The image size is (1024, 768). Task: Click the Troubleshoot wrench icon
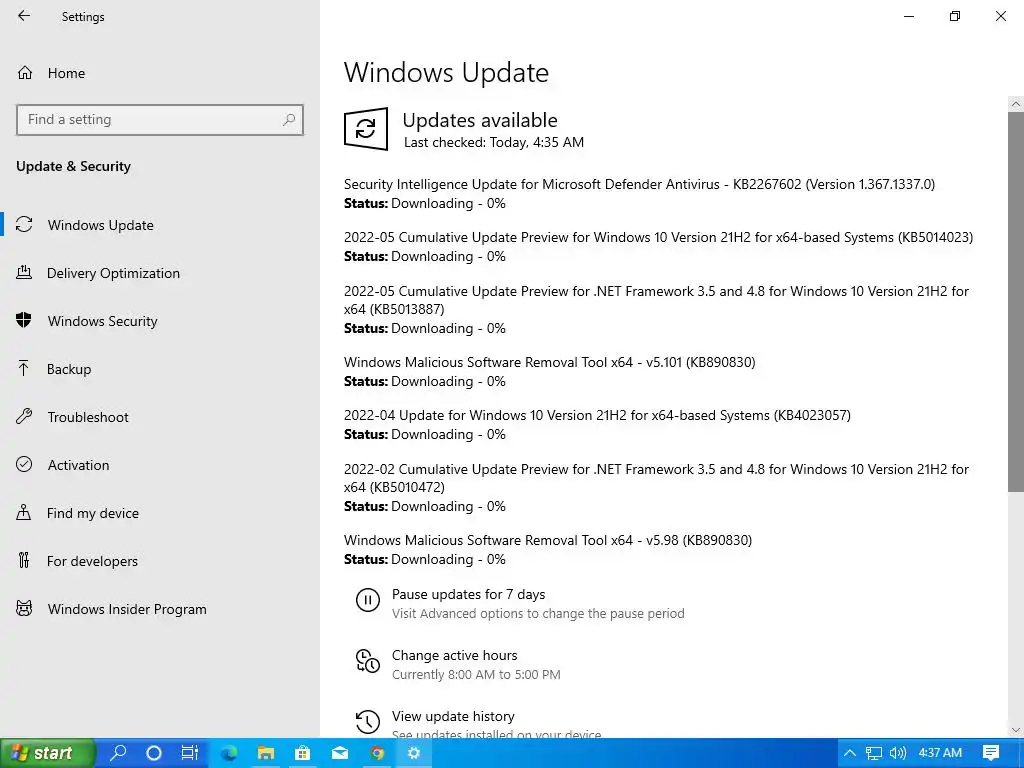24,417
